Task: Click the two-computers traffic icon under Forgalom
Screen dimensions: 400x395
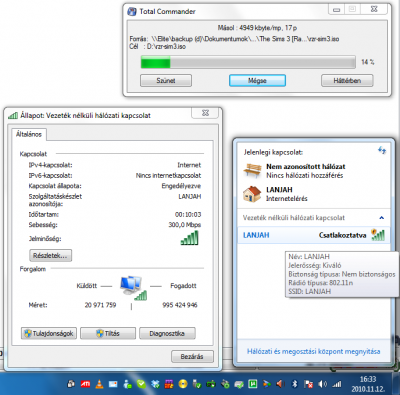Action: [133, 288]
